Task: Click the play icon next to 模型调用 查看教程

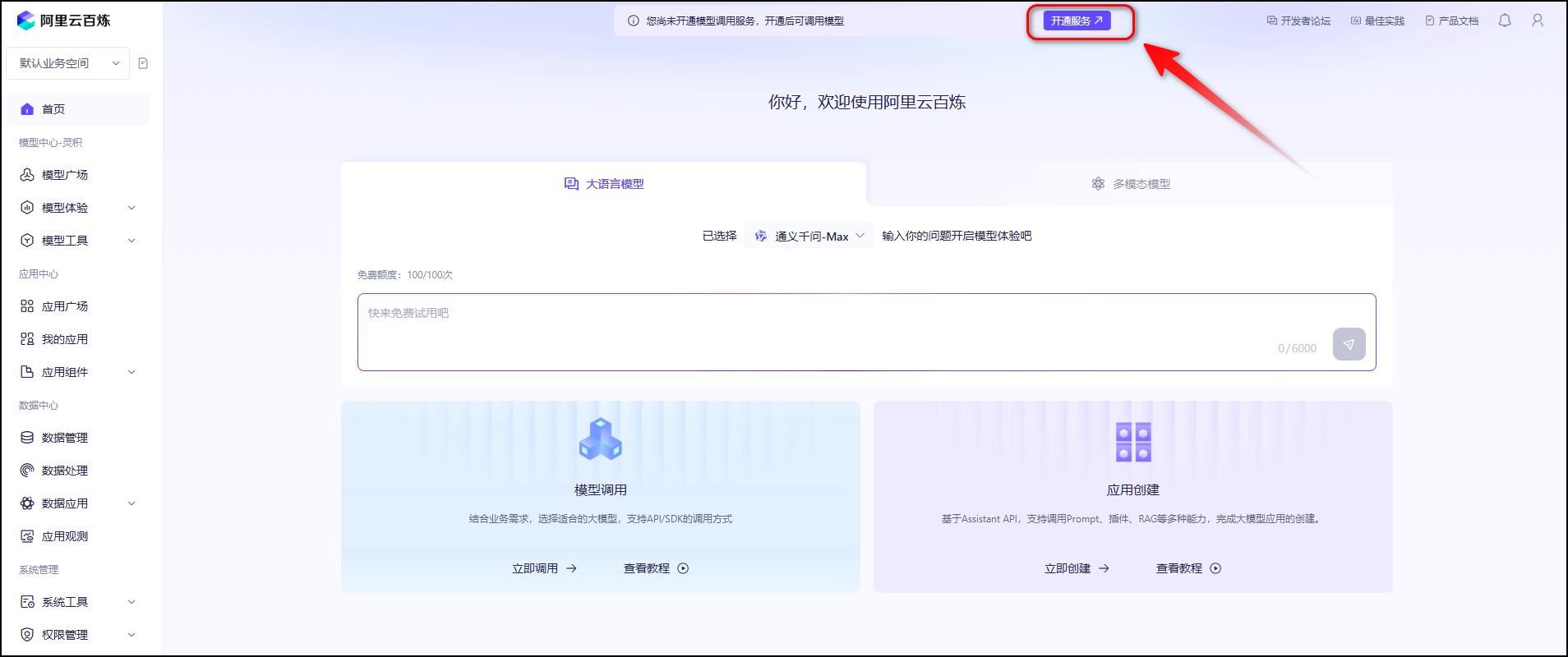Action: coord(683,568)
